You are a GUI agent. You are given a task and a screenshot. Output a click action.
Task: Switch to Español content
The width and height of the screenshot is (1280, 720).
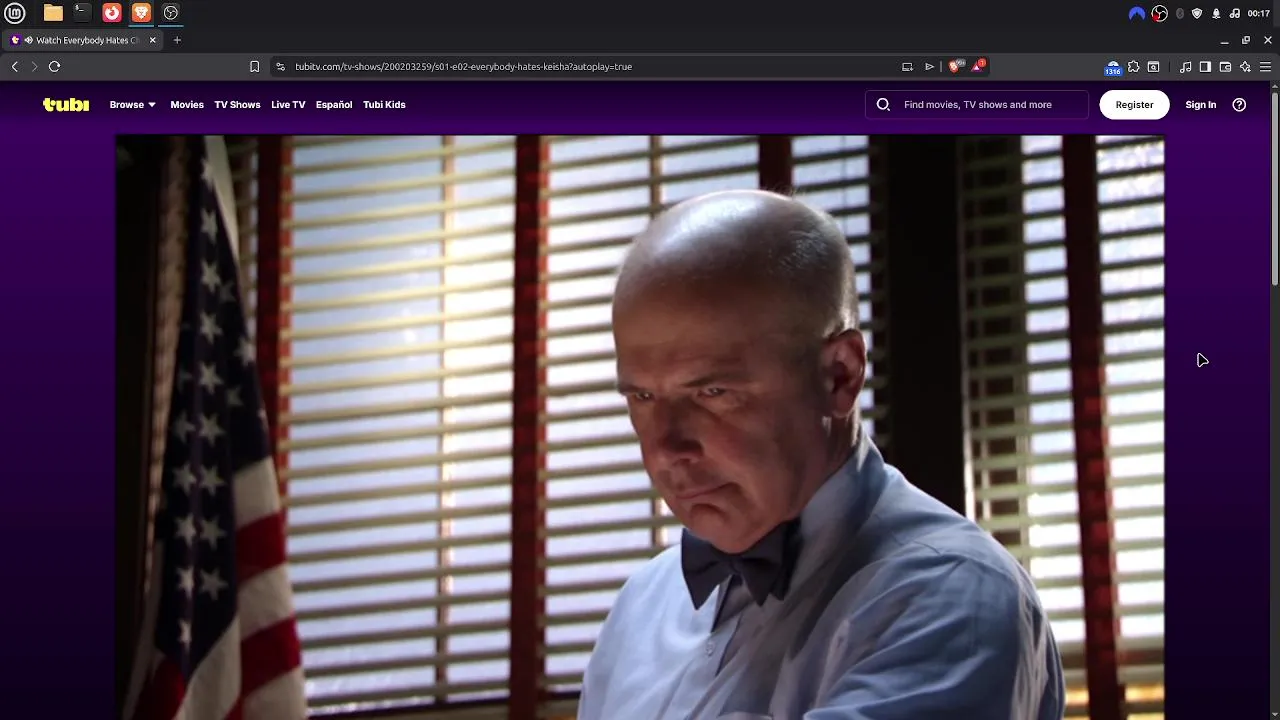334,104
